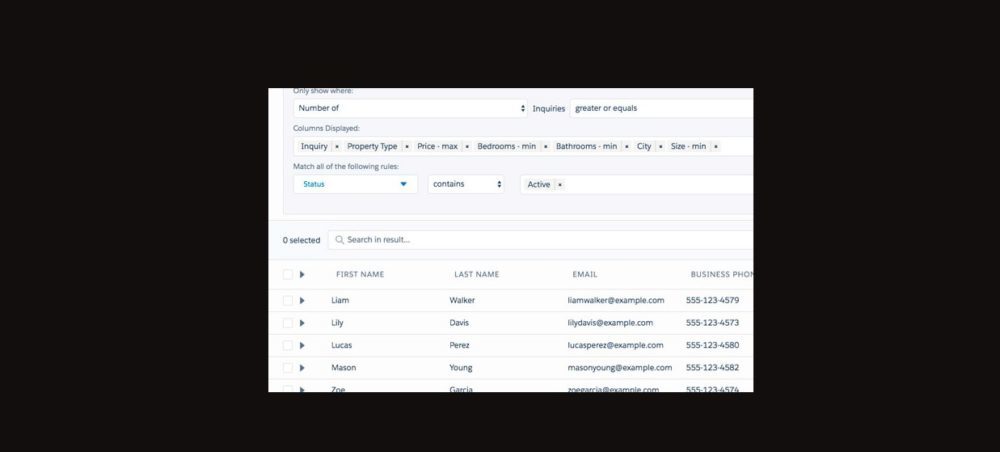Viewport: 1000px width, 452px height.
Task: Select the checkbox for Liam Walker
Action: (x=288, y=300)
